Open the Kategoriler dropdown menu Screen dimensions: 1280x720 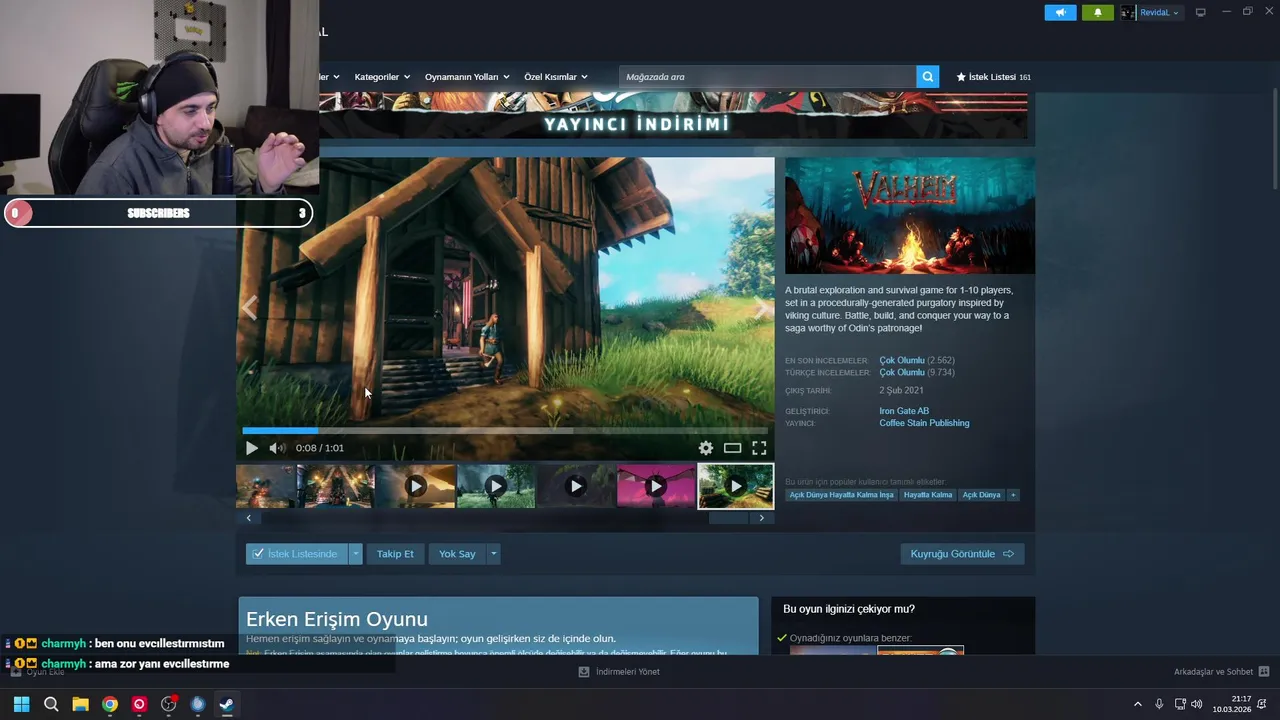[x=382, y=77]
